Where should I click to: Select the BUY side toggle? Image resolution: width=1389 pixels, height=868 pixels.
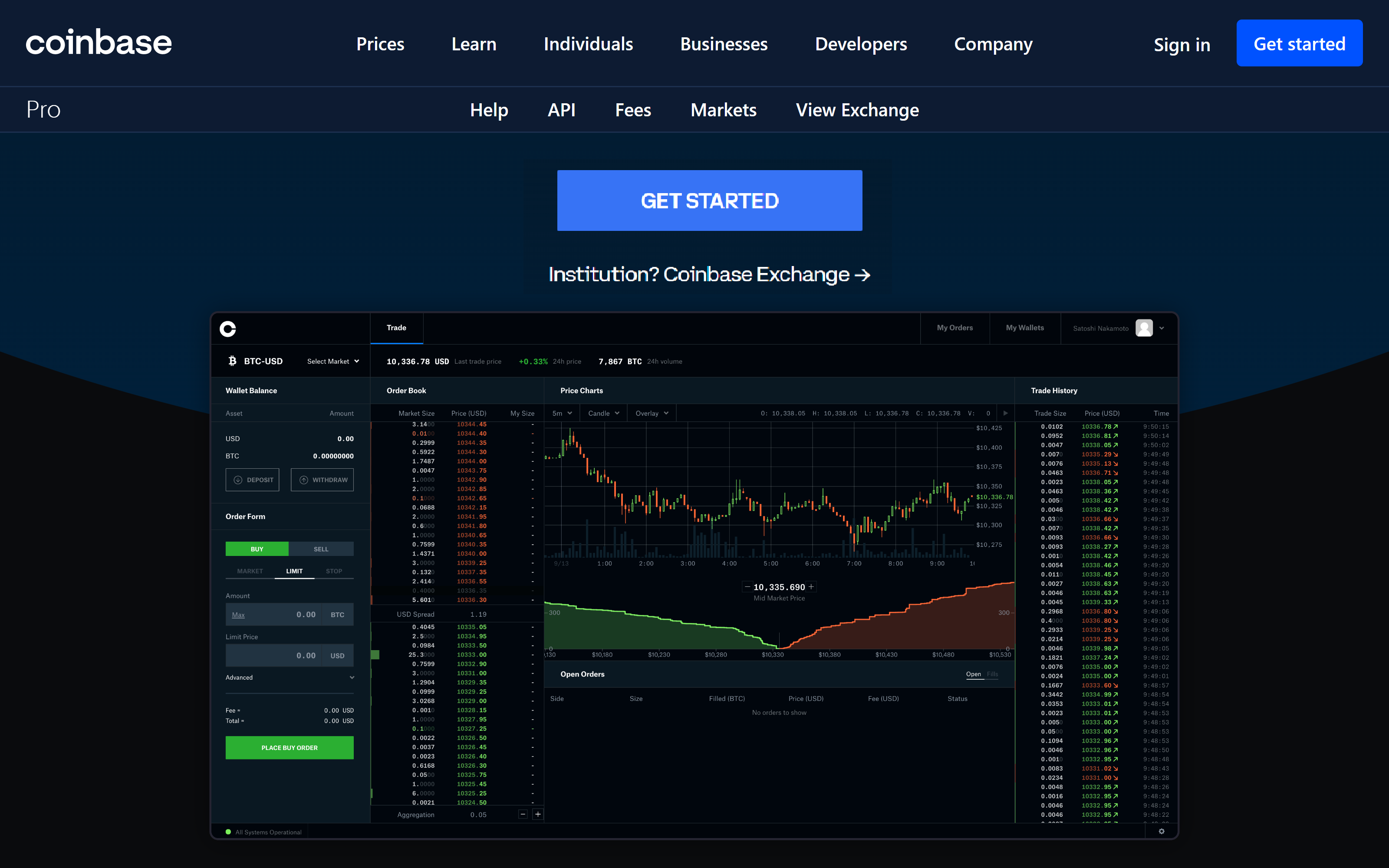(257, 549)
